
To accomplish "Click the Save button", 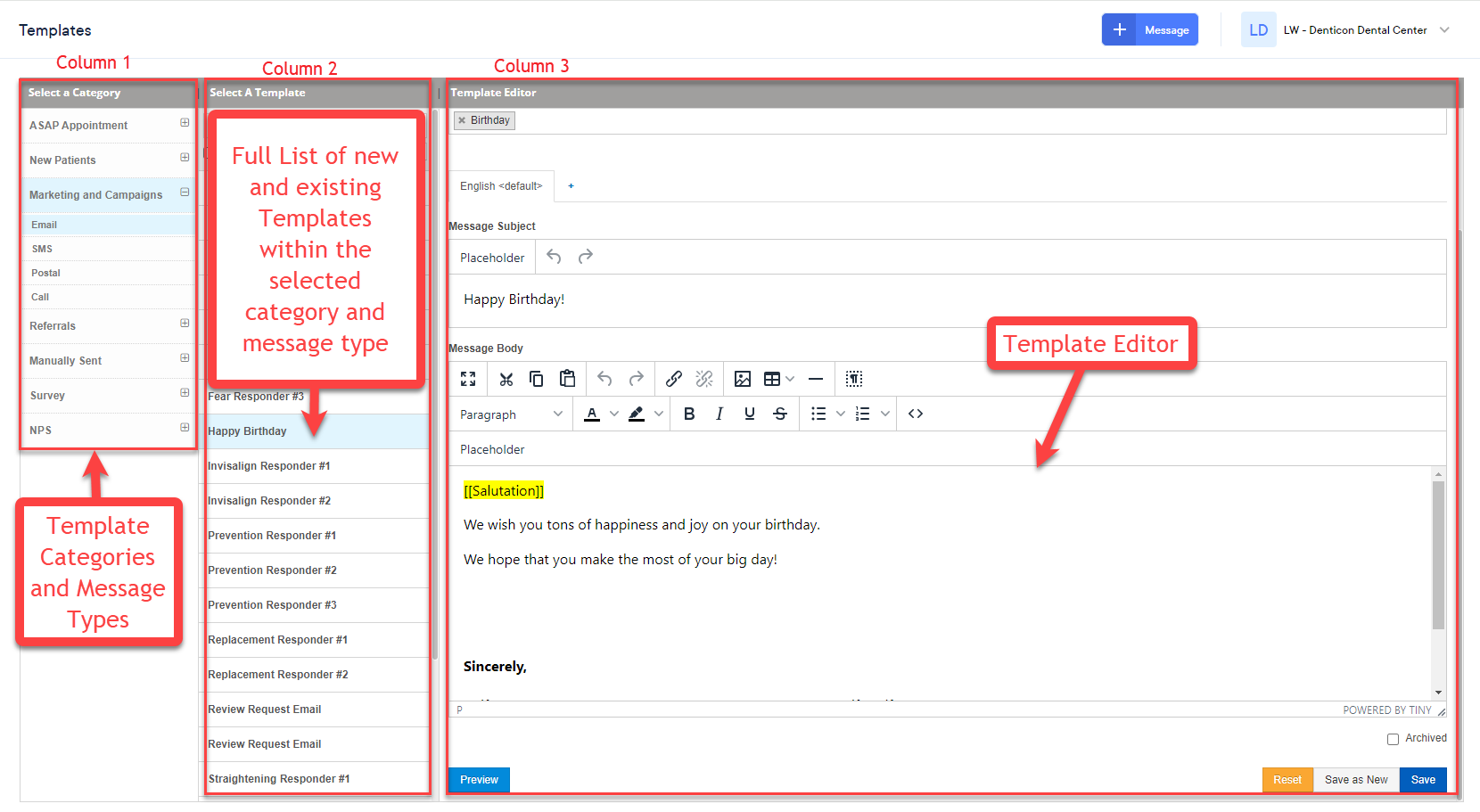I will pyautogui.click(x=1423, y=779).
